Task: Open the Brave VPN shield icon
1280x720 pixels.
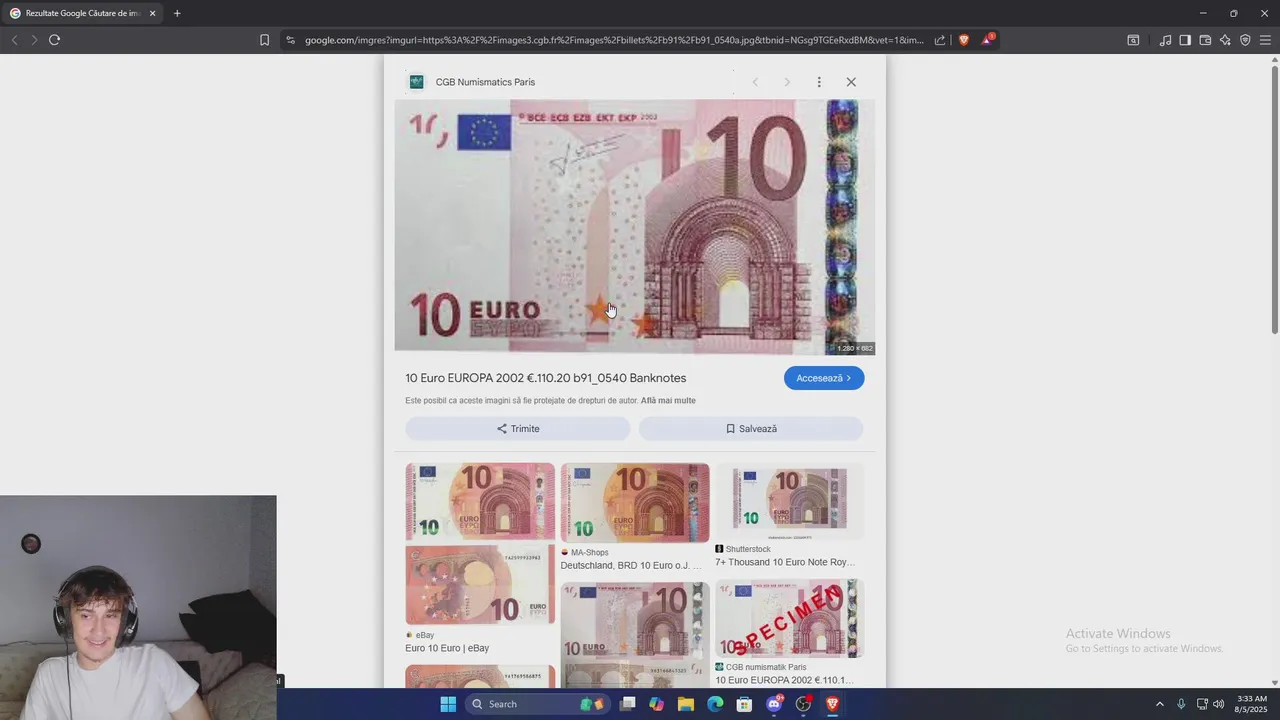Action: pyautogui.click(x=1245, y=40)
